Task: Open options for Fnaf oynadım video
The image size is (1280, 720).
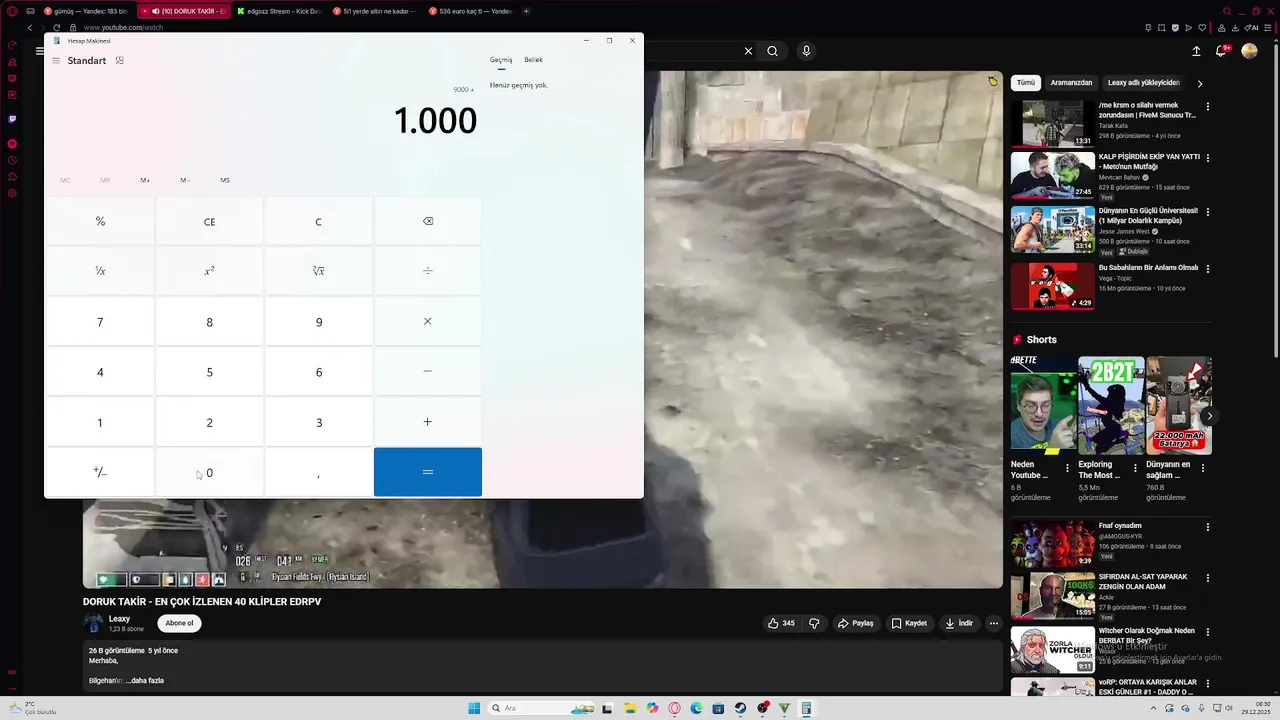Action: pyautogui.click(x=1208, y=527)
